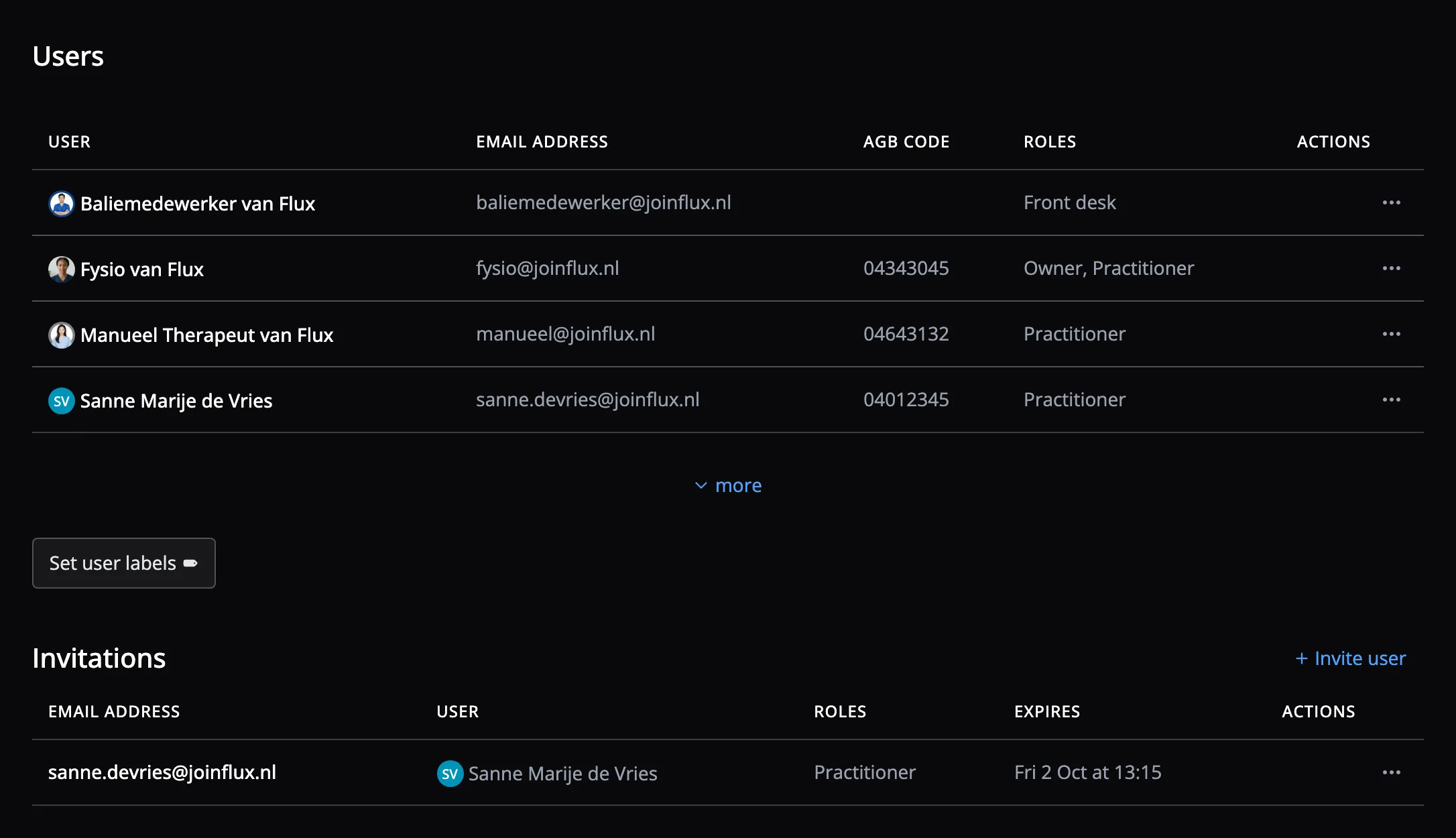1456x838 pixels.
Task: Click the Users section heading
Action: pyautogui.click(x=68, y=56)
